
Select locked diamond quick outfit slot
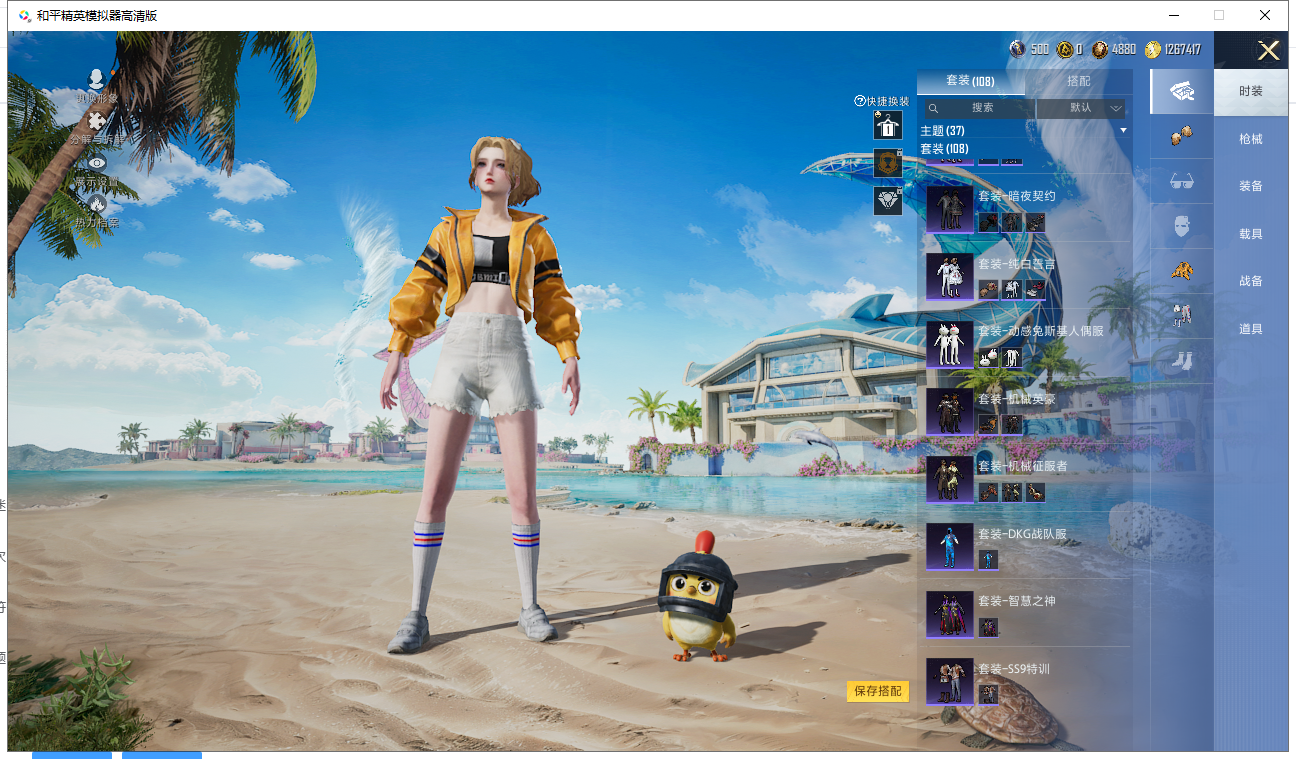[888, 200]
